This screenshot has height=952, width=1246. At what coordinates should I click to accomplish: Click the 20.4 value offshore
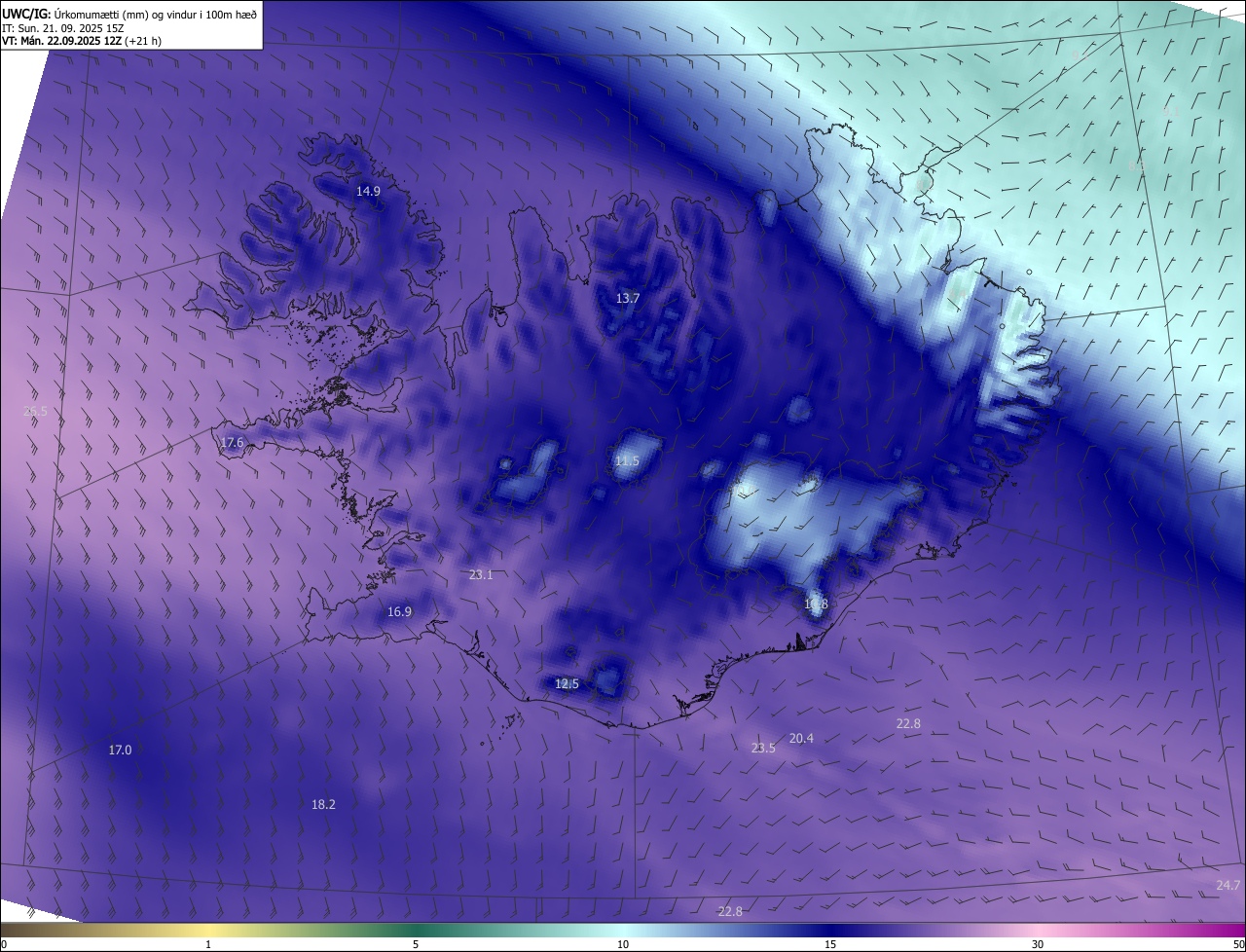(x=801, y=739)
